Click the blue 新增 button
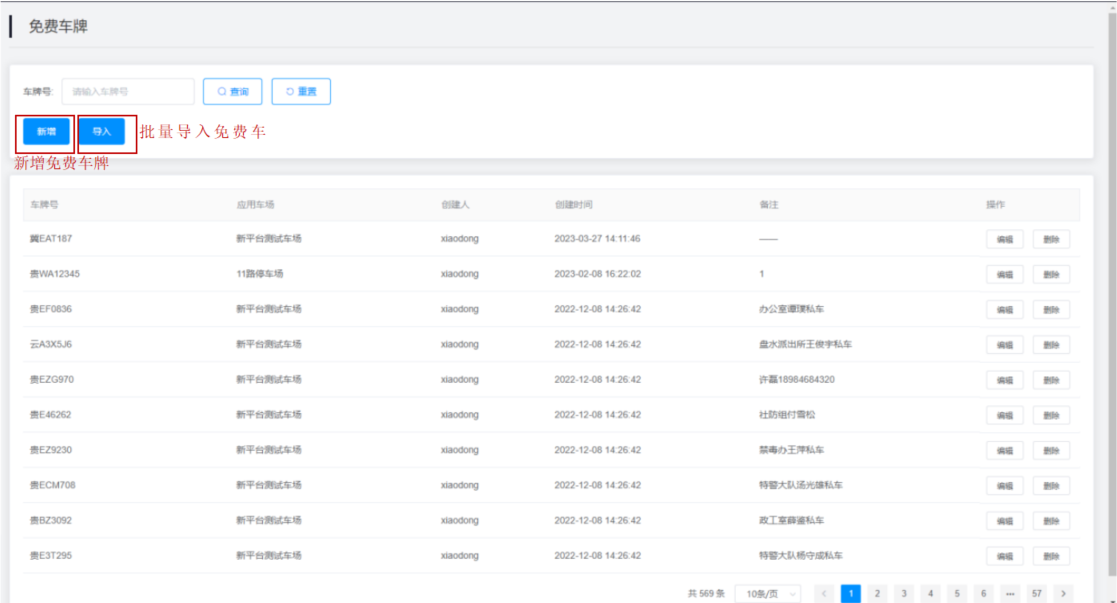 pos(46,132)
